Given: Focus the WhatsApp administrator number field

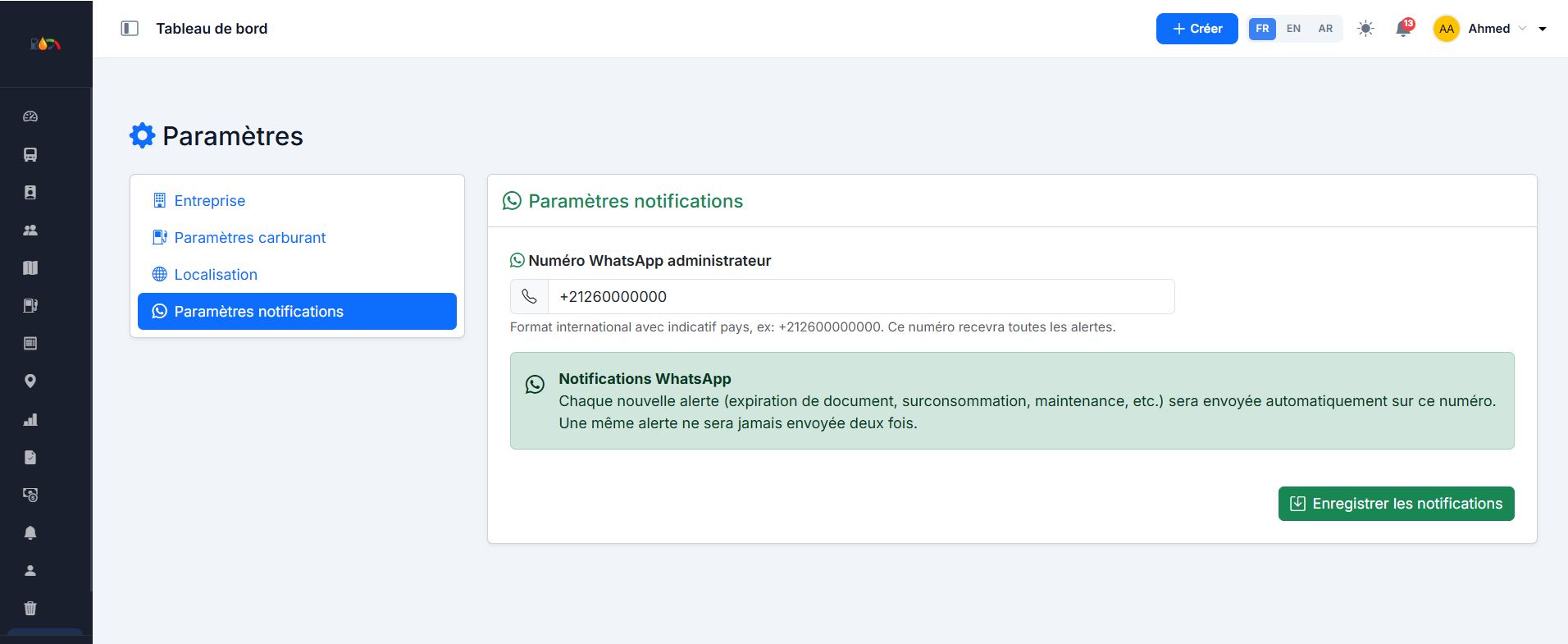Looking at the screenshot, I should coord(861,297).
